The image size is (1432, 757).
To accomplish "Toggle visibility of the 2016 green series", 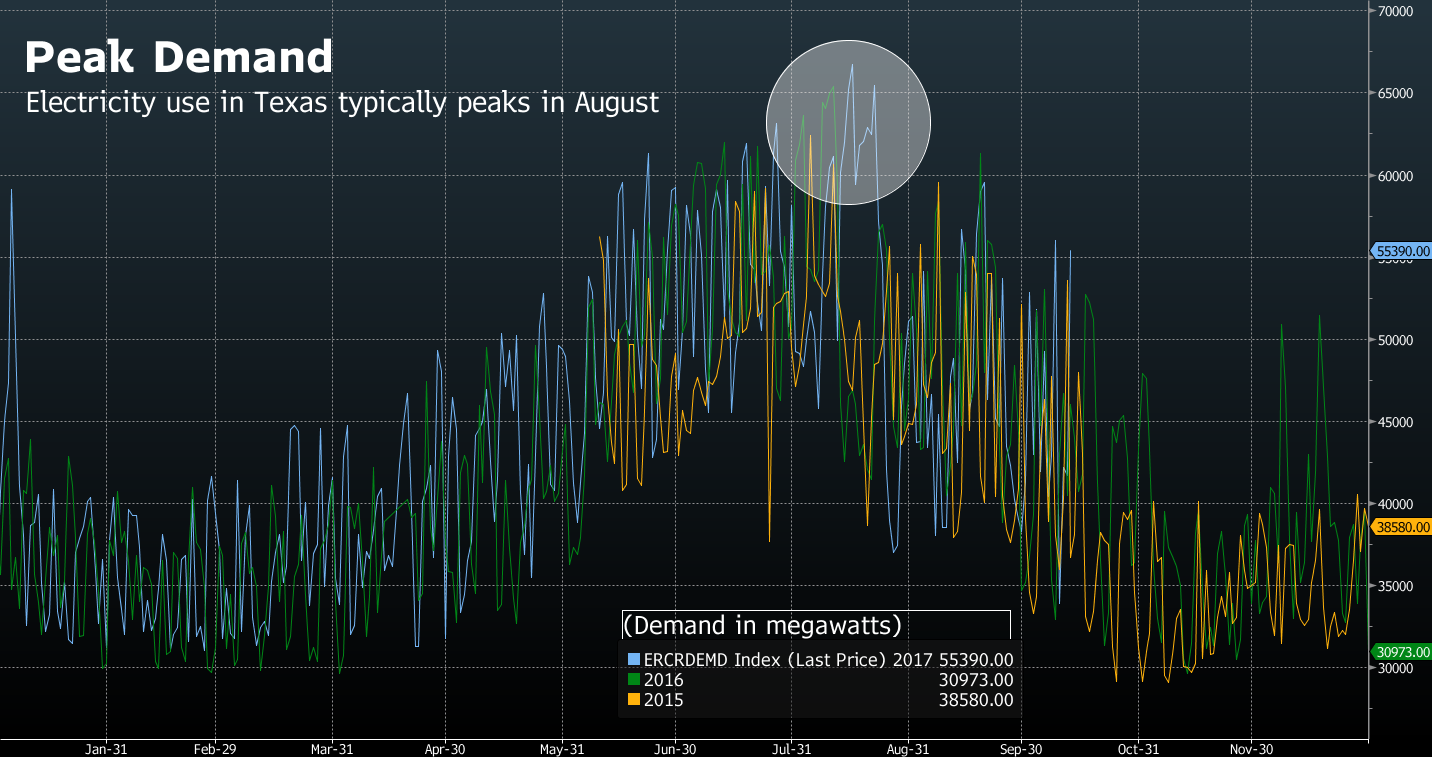I will point(663,679).
